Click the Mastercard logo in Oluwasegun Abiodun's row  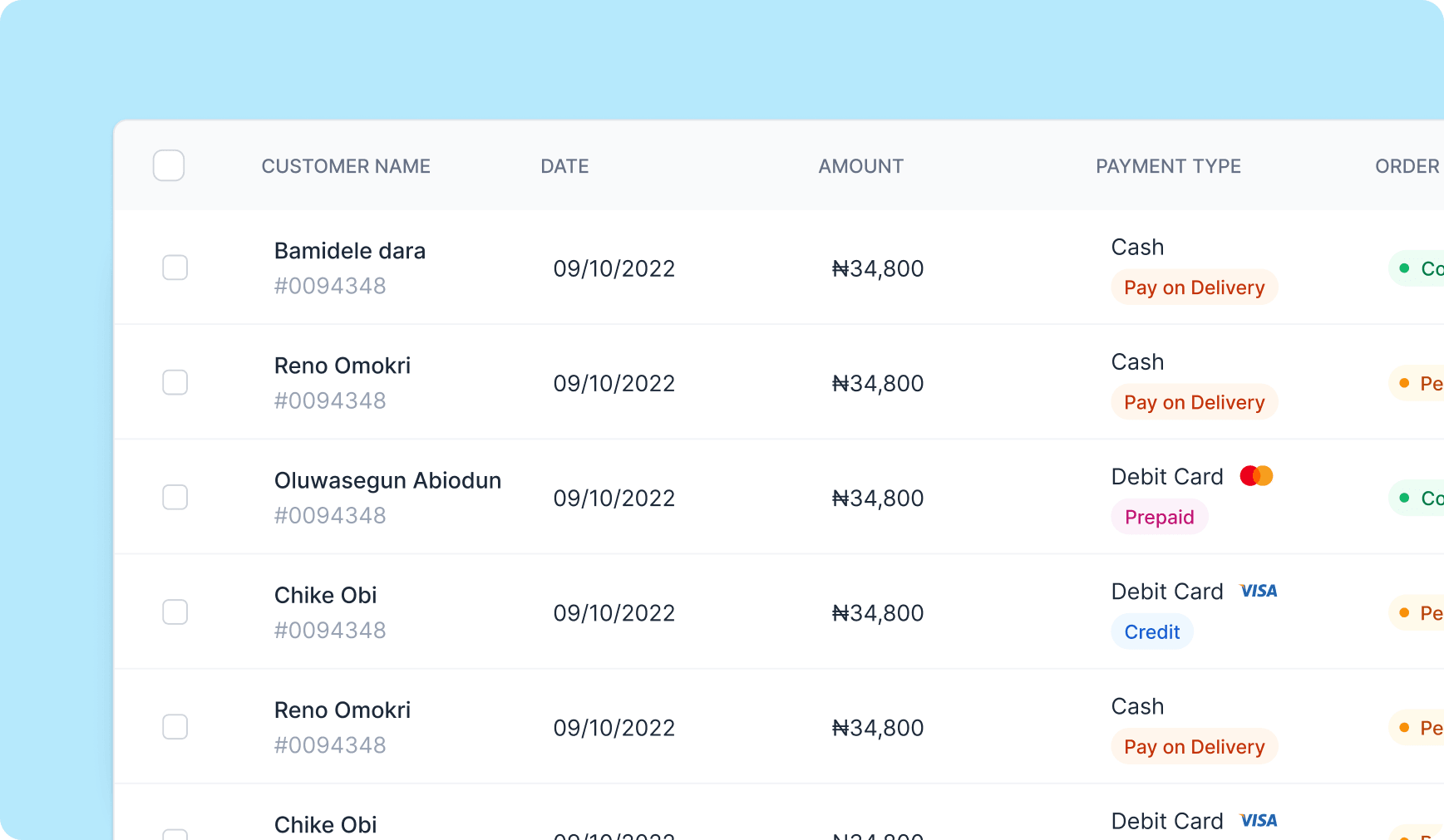(1256, 476)
